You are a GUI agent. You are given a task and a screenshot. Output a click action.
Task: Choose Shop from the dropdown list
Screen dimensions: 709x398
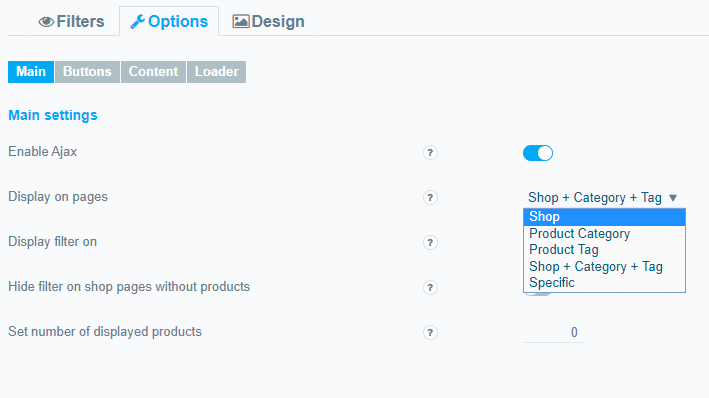(x=604, y=217)
